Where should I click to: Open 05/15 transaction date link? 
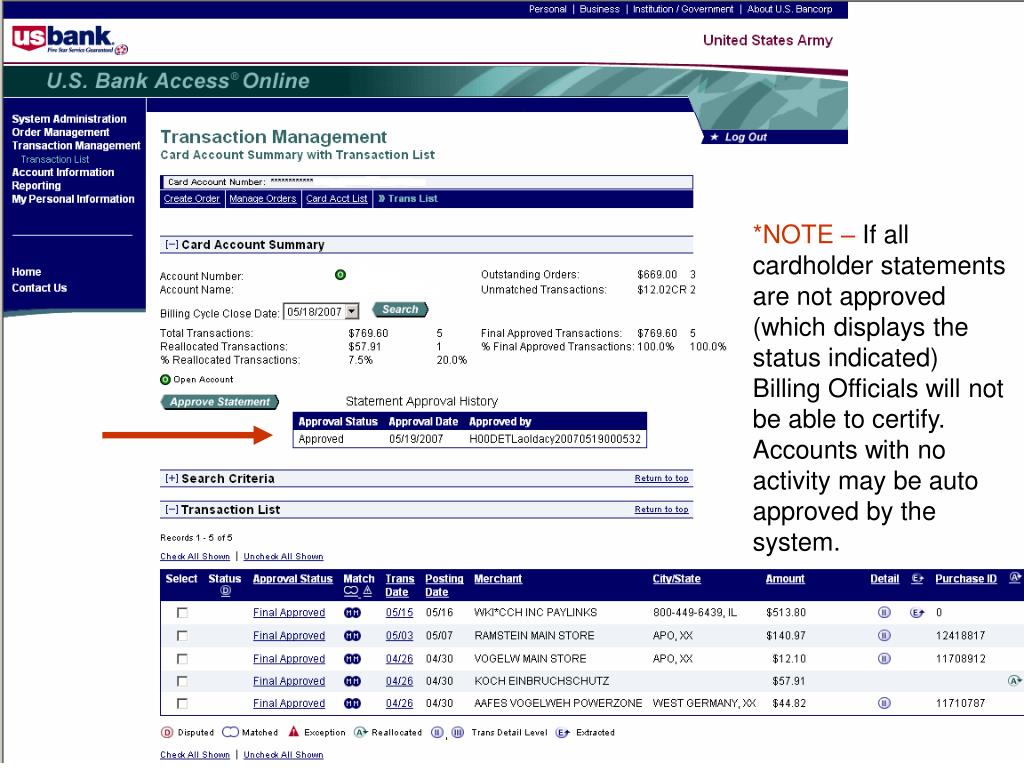click(400, 613)
